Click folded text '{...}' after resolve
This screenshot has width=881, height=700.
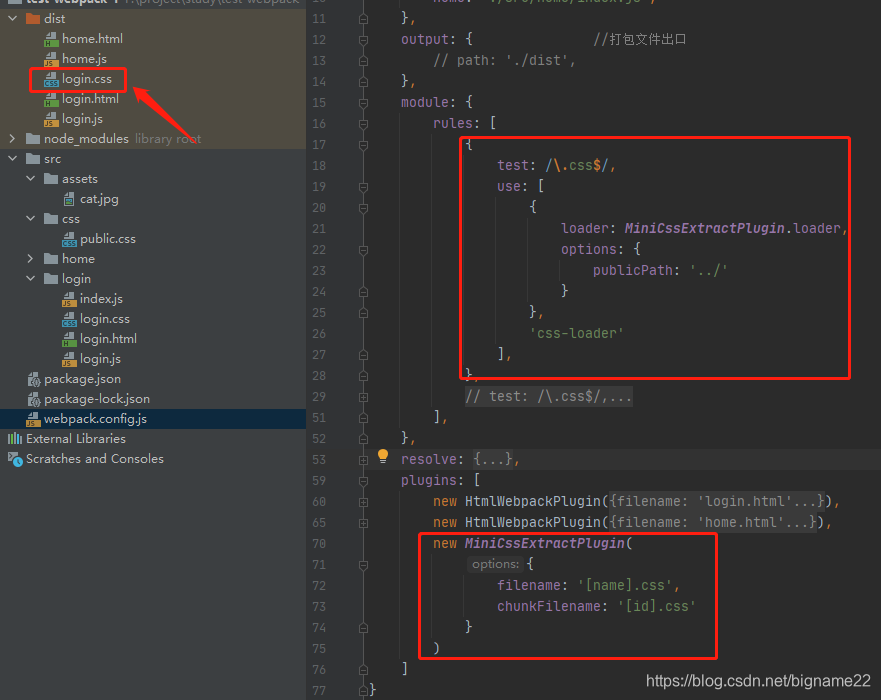point(493,459)
